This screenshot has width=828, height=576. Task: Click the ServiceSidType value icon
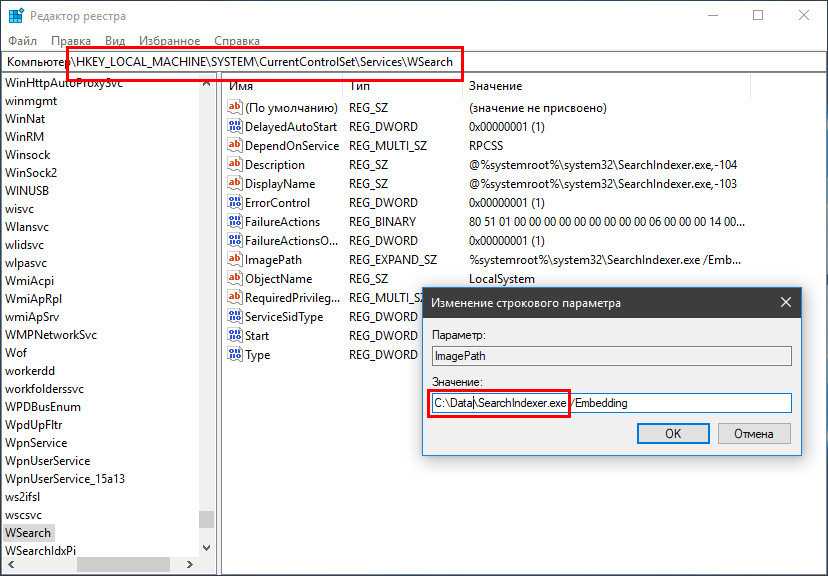[236, 317]
